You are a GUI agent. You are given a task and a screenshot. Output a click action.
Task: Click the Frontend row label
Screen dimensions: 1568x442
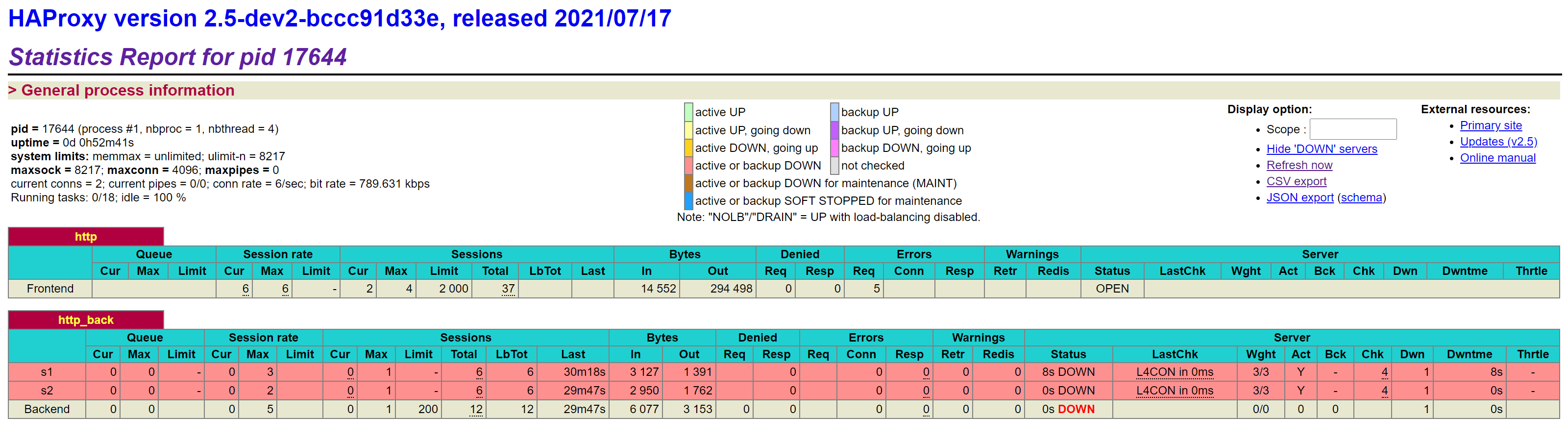coord(50,289)
